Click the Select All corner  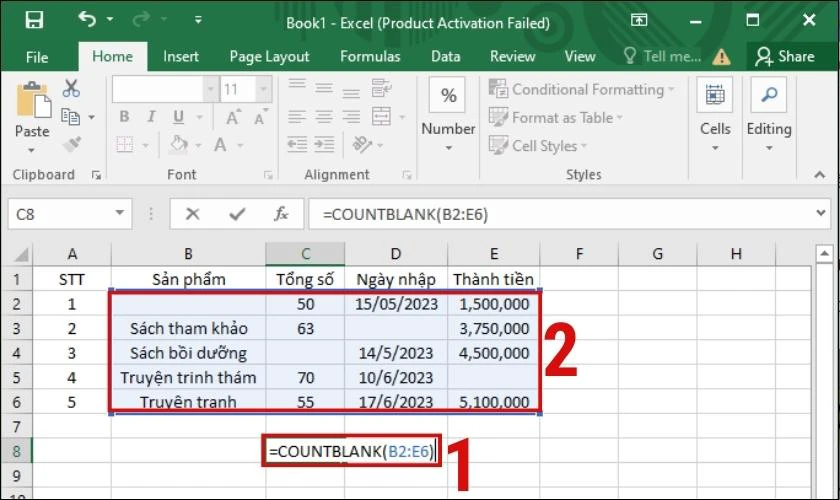[19, 253]
